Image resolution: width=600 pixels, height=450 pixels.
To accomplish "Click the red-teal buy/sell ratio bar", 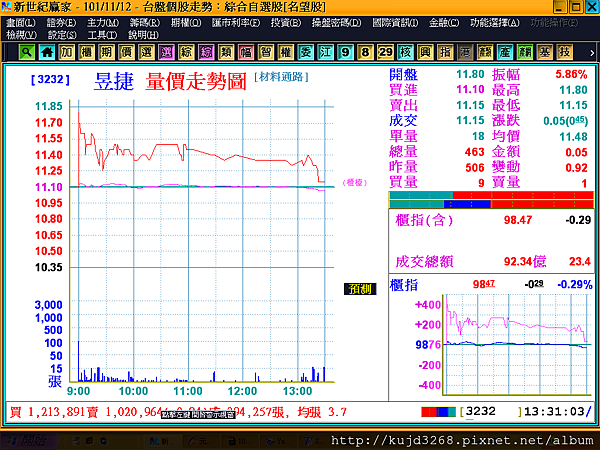I will coord(491,195).
